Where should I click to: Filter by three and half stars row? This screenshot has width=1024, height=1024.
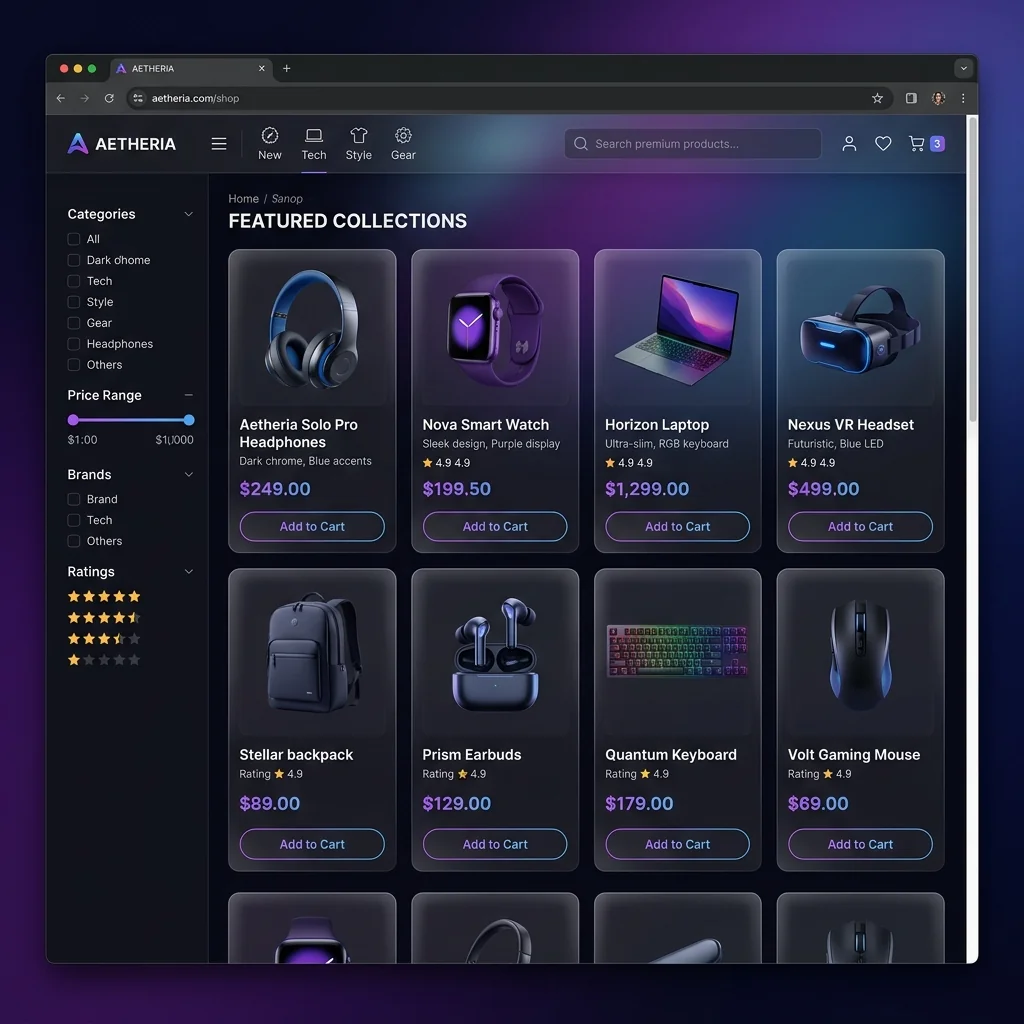[x=104, y=638]
